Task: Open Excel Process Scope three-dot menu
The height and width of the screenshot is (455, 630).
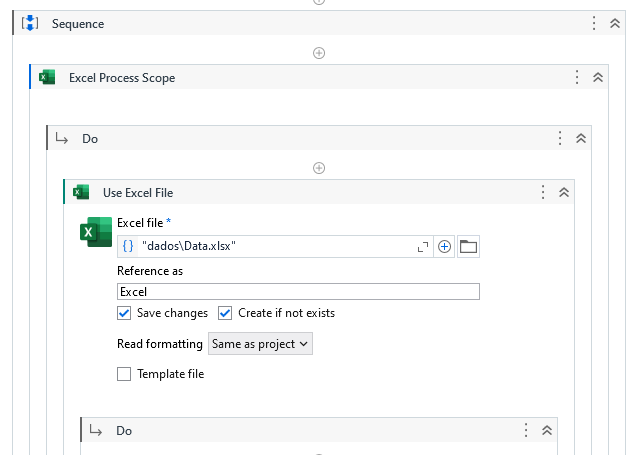Action: click(577, 77)
